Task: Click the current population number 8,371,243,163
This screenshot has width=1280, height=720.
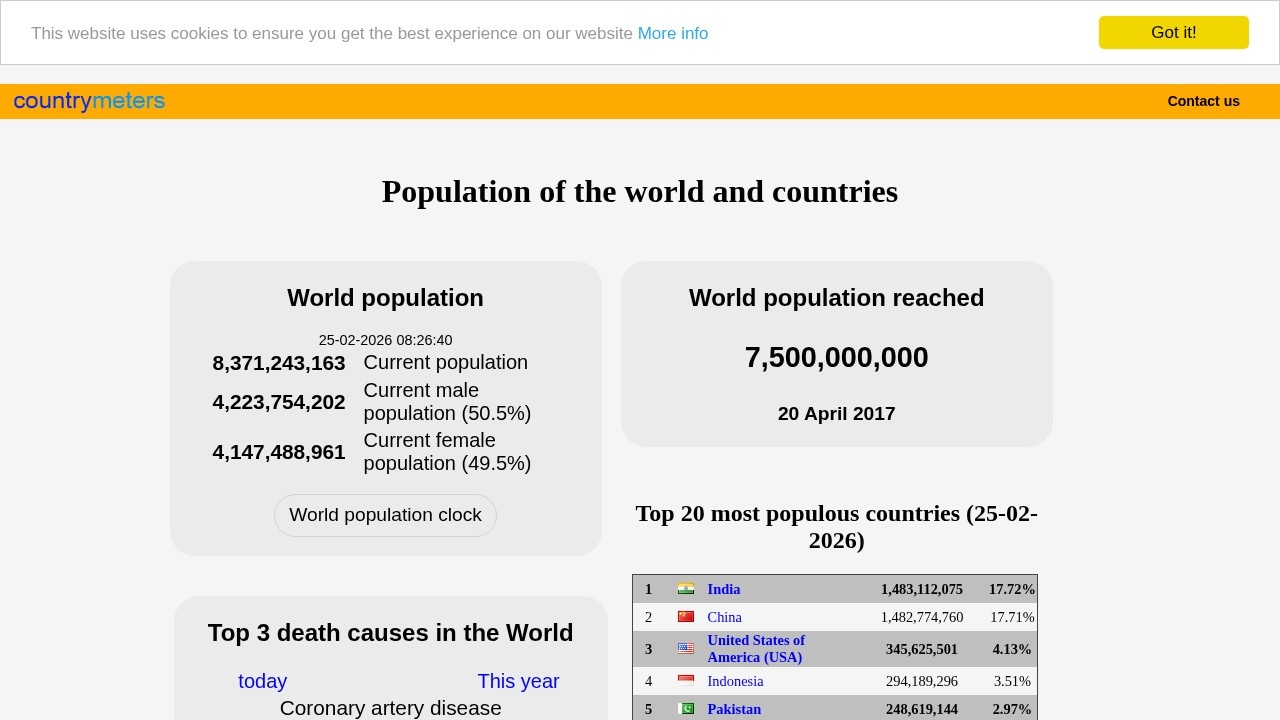Action: [x=279, y=363]
